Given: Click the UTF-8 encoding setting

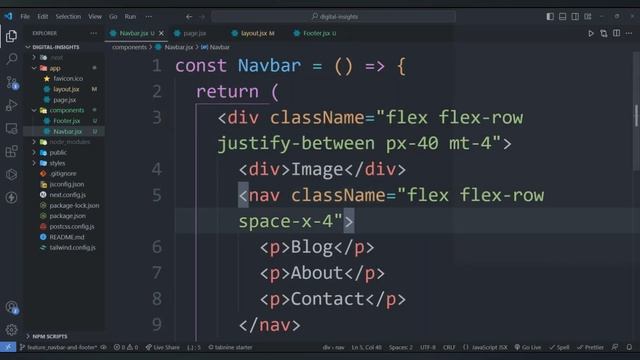Looking at the screenshot, I should tap(428, 347).
